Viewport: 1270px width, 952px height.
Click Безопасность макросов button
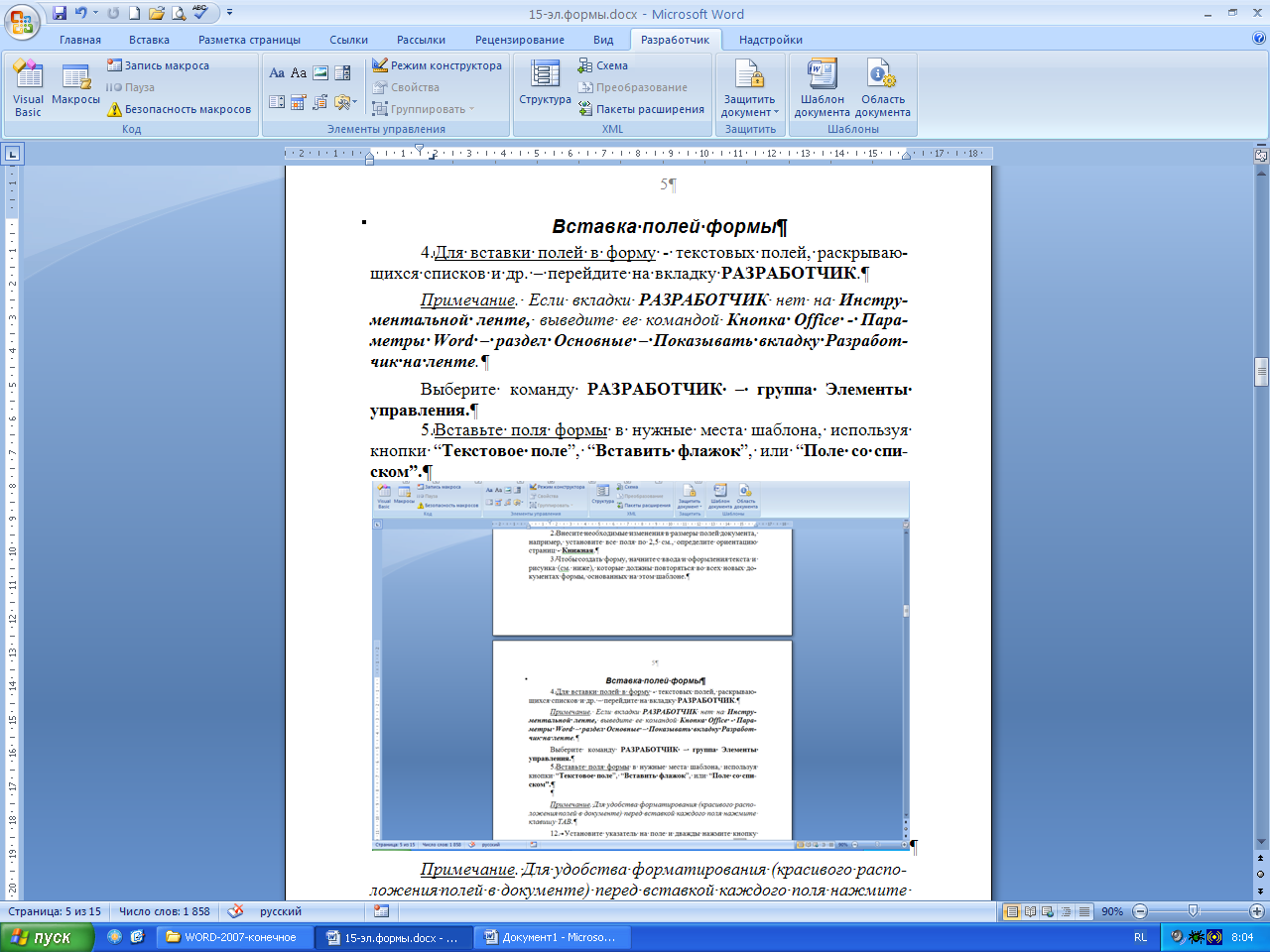(179, 109)
